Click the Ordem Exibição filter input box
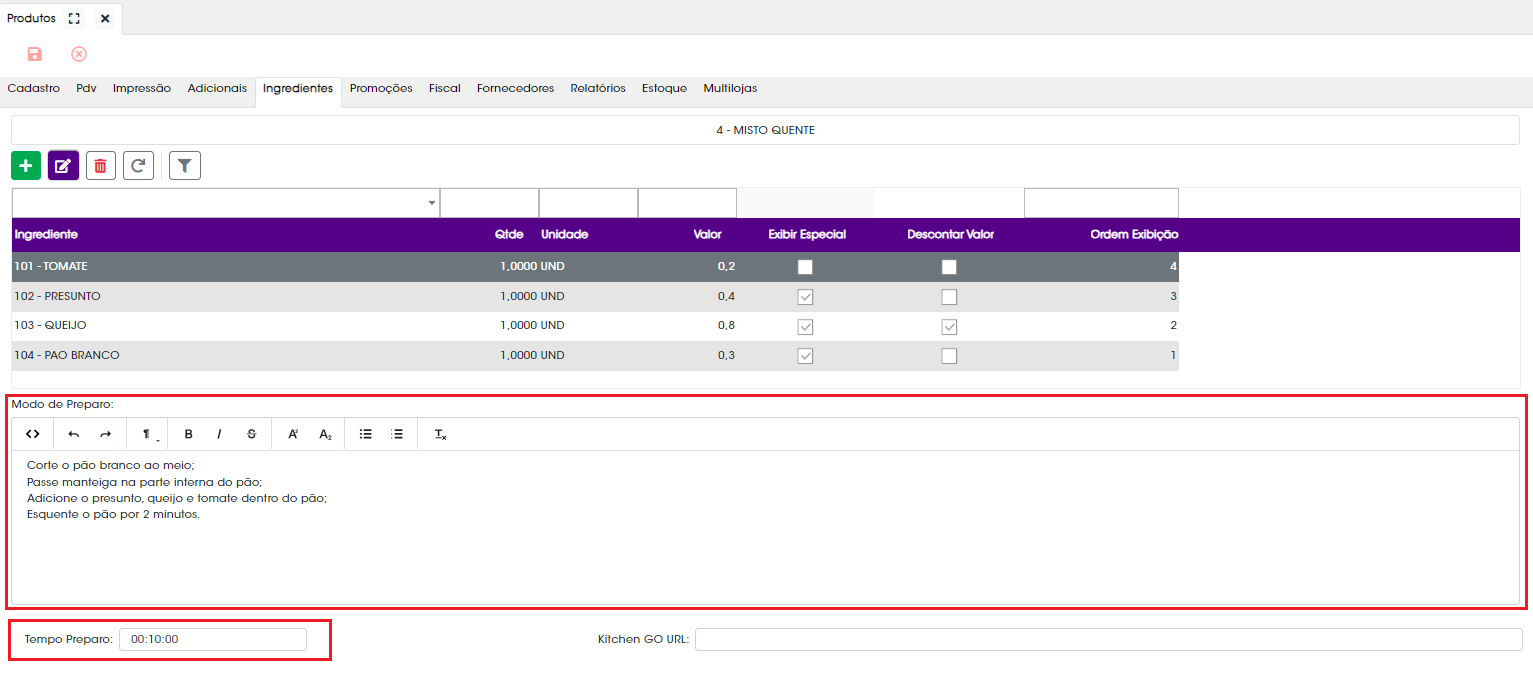1533x678 pixels. (1101, 203)
